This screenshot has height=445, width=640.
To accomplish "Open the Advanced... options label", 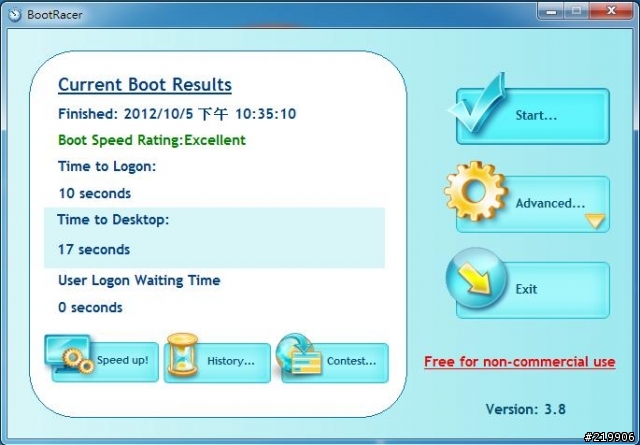I will click(550, 203).
